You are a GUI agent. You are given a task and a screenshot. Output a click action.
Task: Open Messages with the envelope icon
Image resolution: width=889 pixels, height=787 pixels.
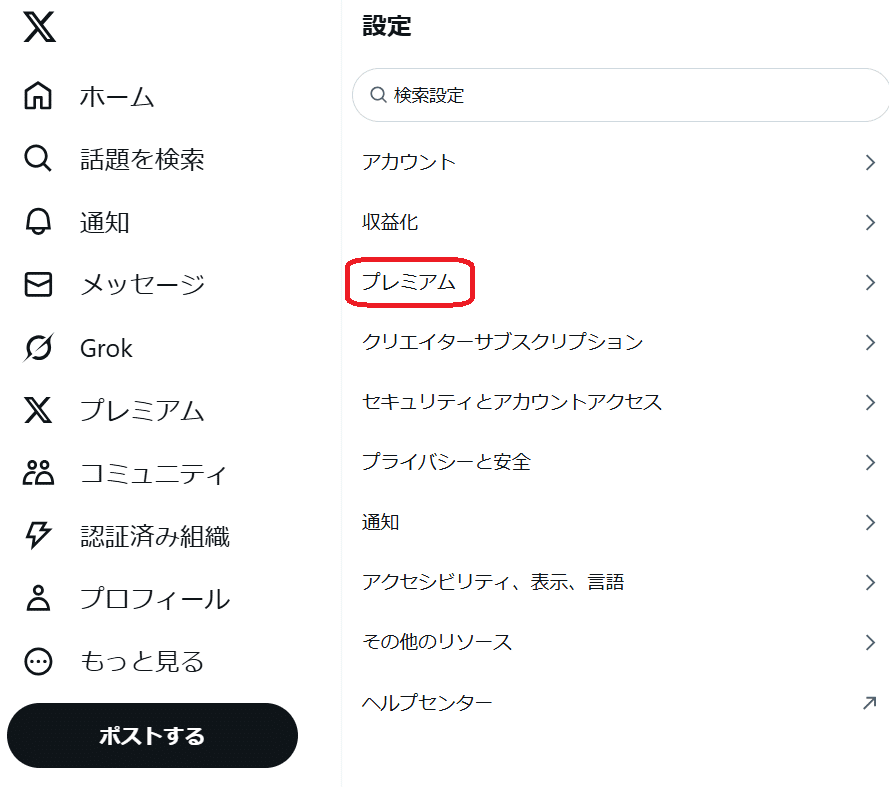point(38,285)
